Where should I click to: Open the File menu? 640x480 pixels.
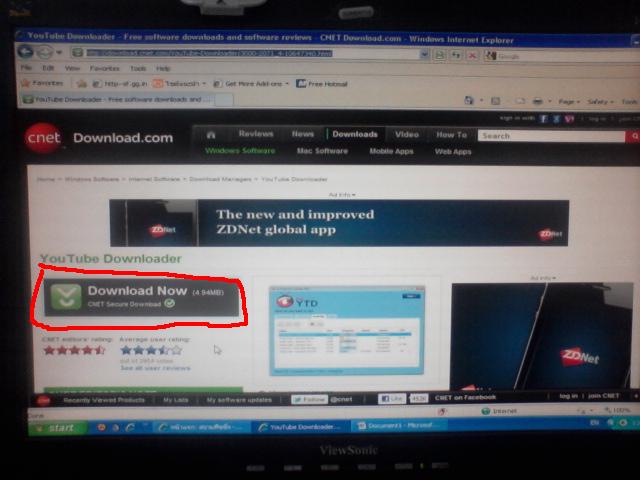coord(26,67)
